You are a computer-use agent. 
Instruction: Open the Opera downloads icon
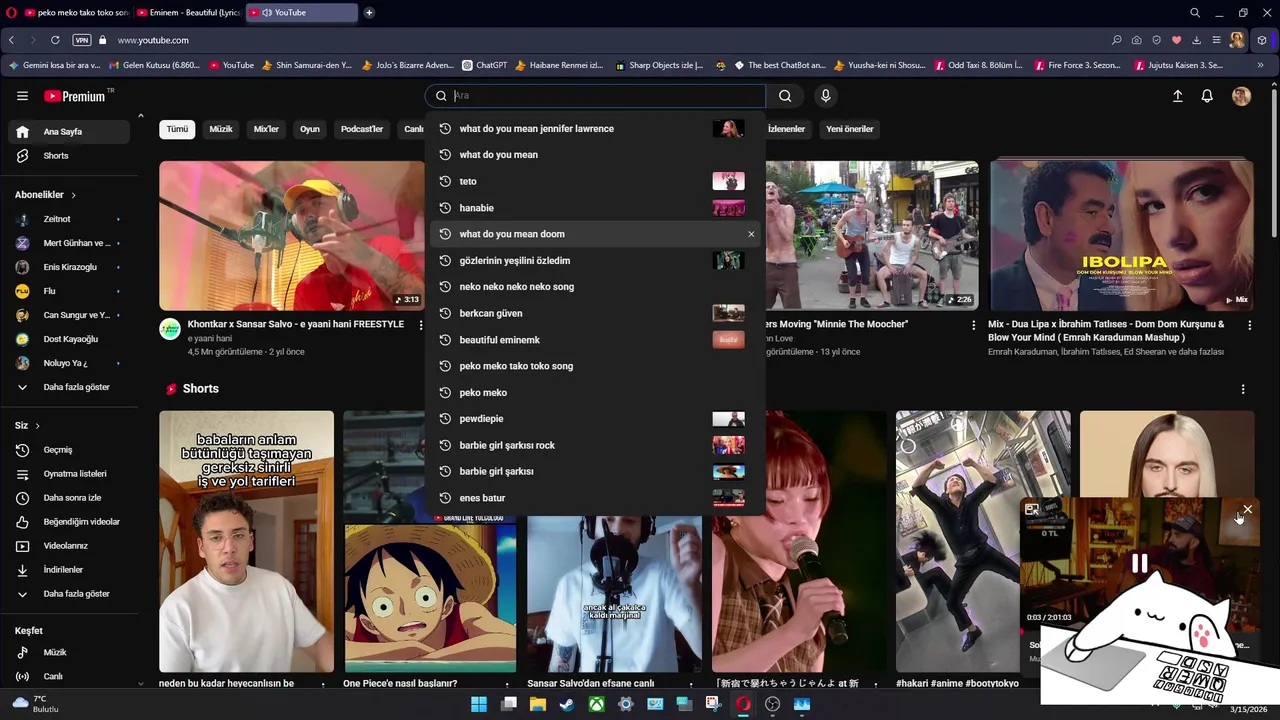1197,40
